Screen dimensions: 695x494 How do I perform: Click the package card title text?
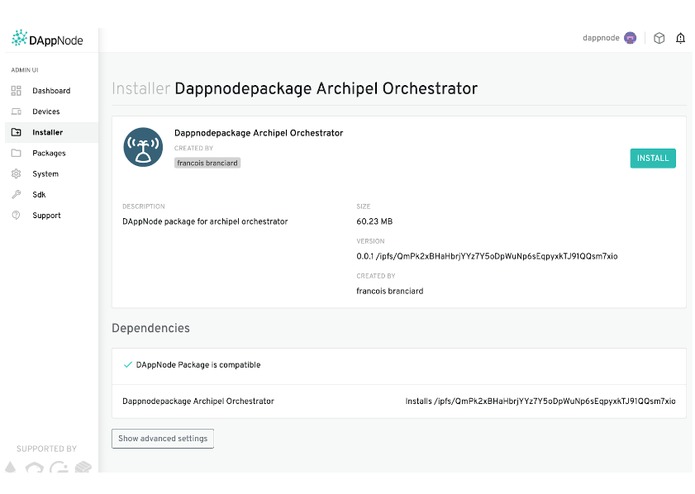pos(258,133)
